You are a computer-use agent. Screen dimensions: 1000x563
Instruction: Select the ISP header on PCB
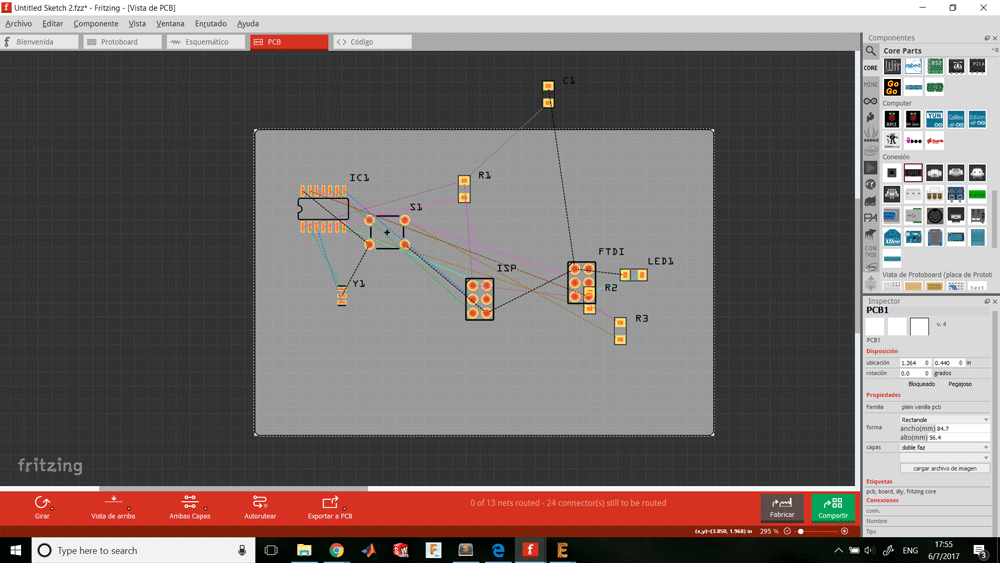tap(480, 299)
